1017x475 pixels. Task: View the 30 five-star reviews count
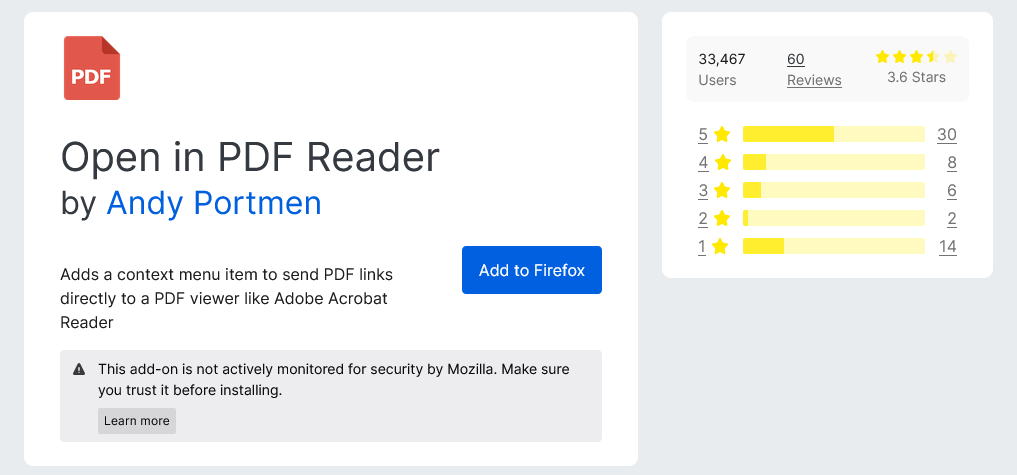click(947, 135)
